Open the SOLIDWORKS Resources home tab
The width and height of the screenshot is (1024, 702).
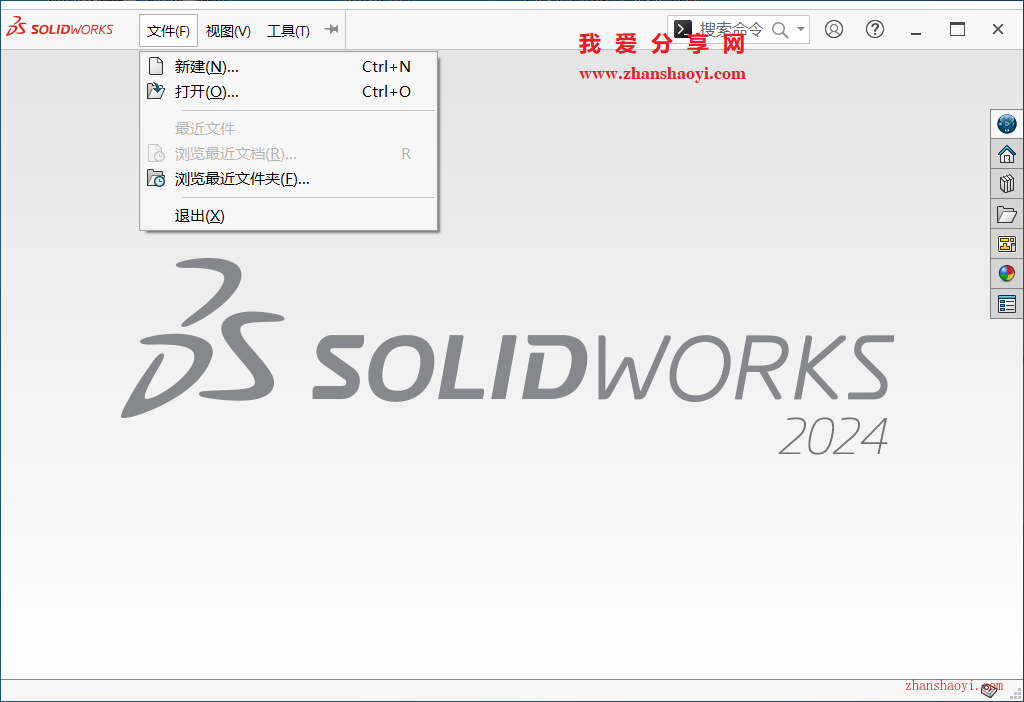(1006, 154)
